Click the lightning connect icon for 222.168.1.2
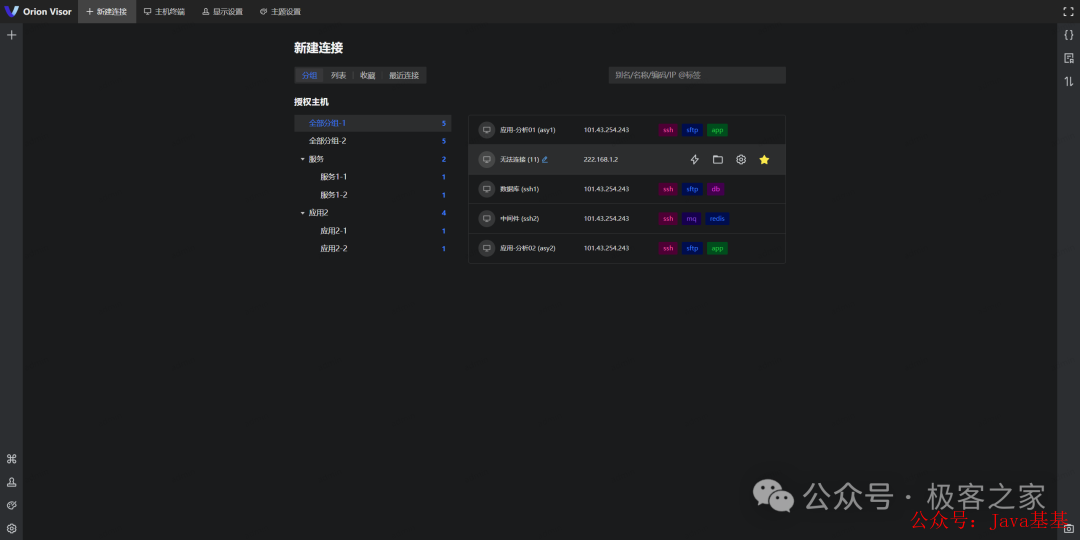 (694, 160)
